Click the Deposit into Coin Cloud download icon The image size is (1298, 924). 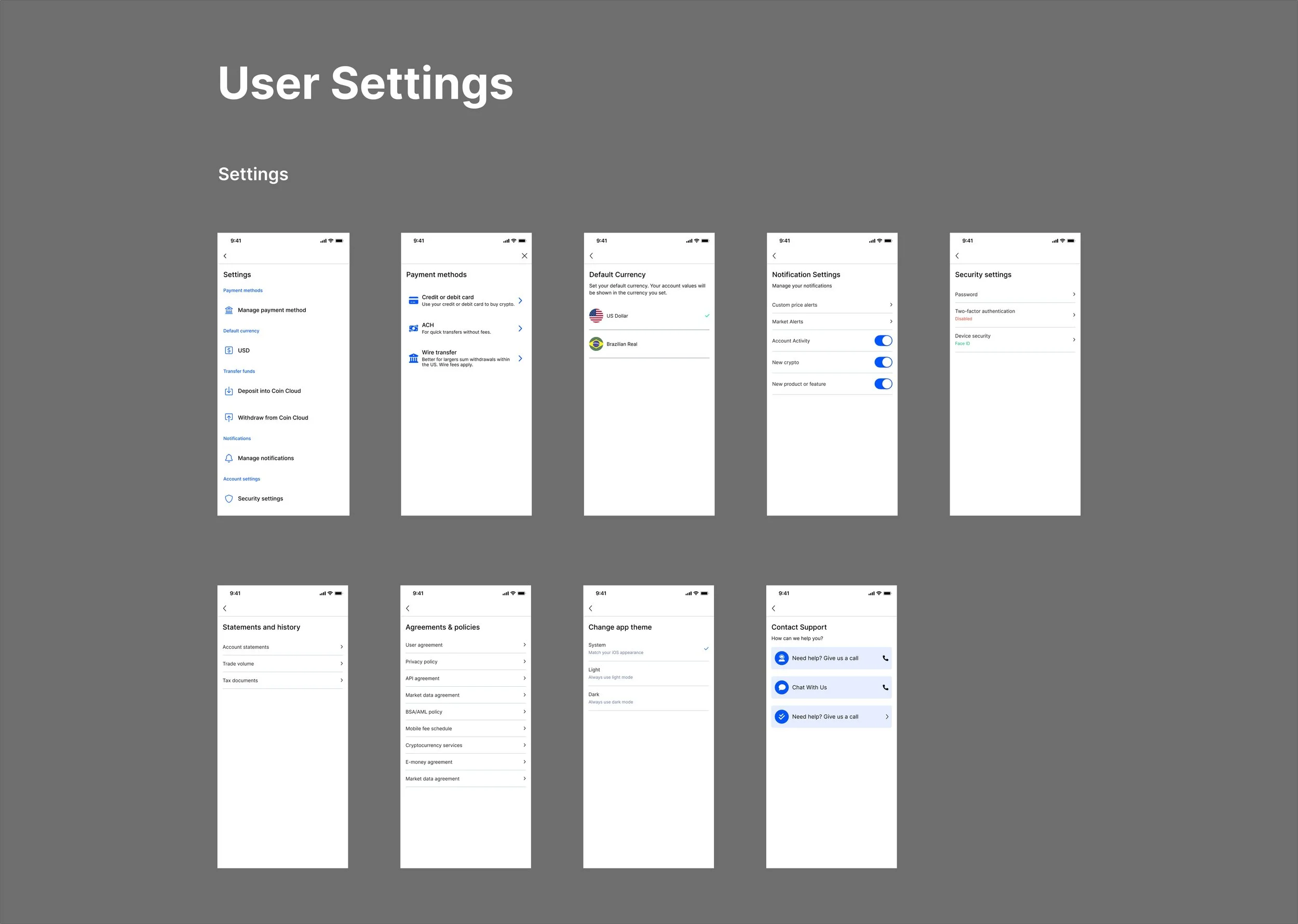[x=229, y=391]
